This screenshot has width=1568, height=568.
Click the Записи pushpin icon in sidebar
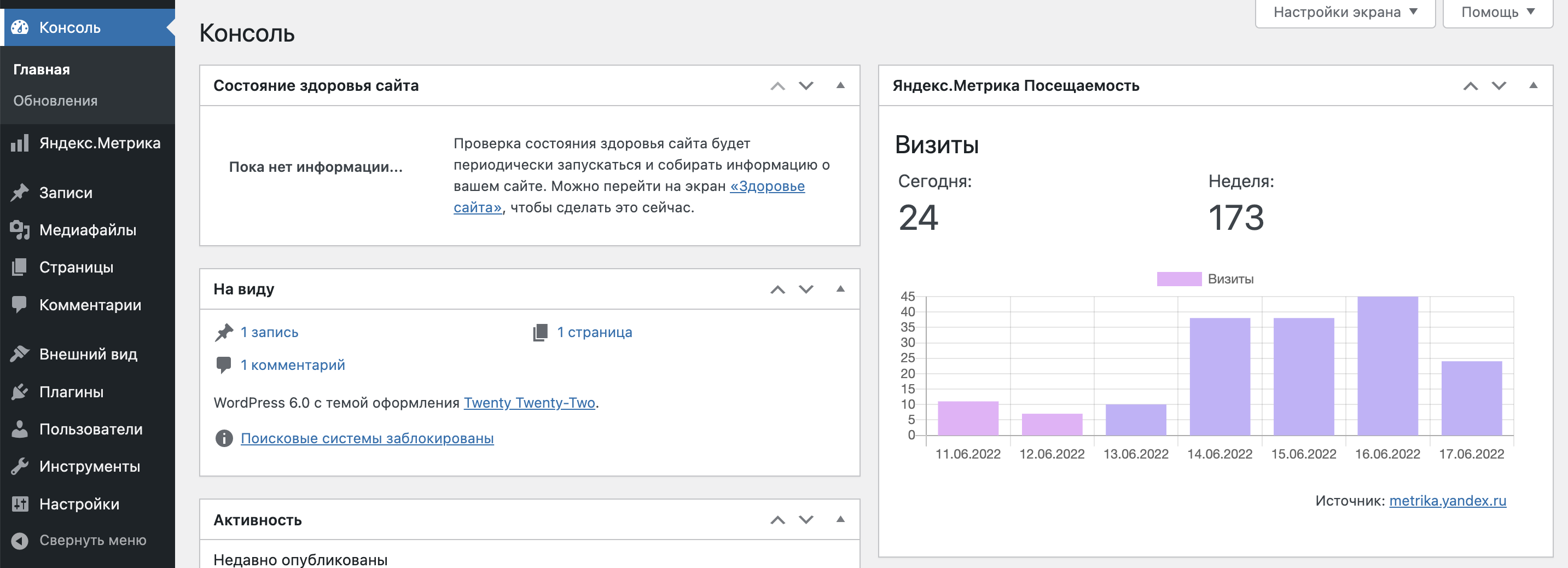click(20, 193)
